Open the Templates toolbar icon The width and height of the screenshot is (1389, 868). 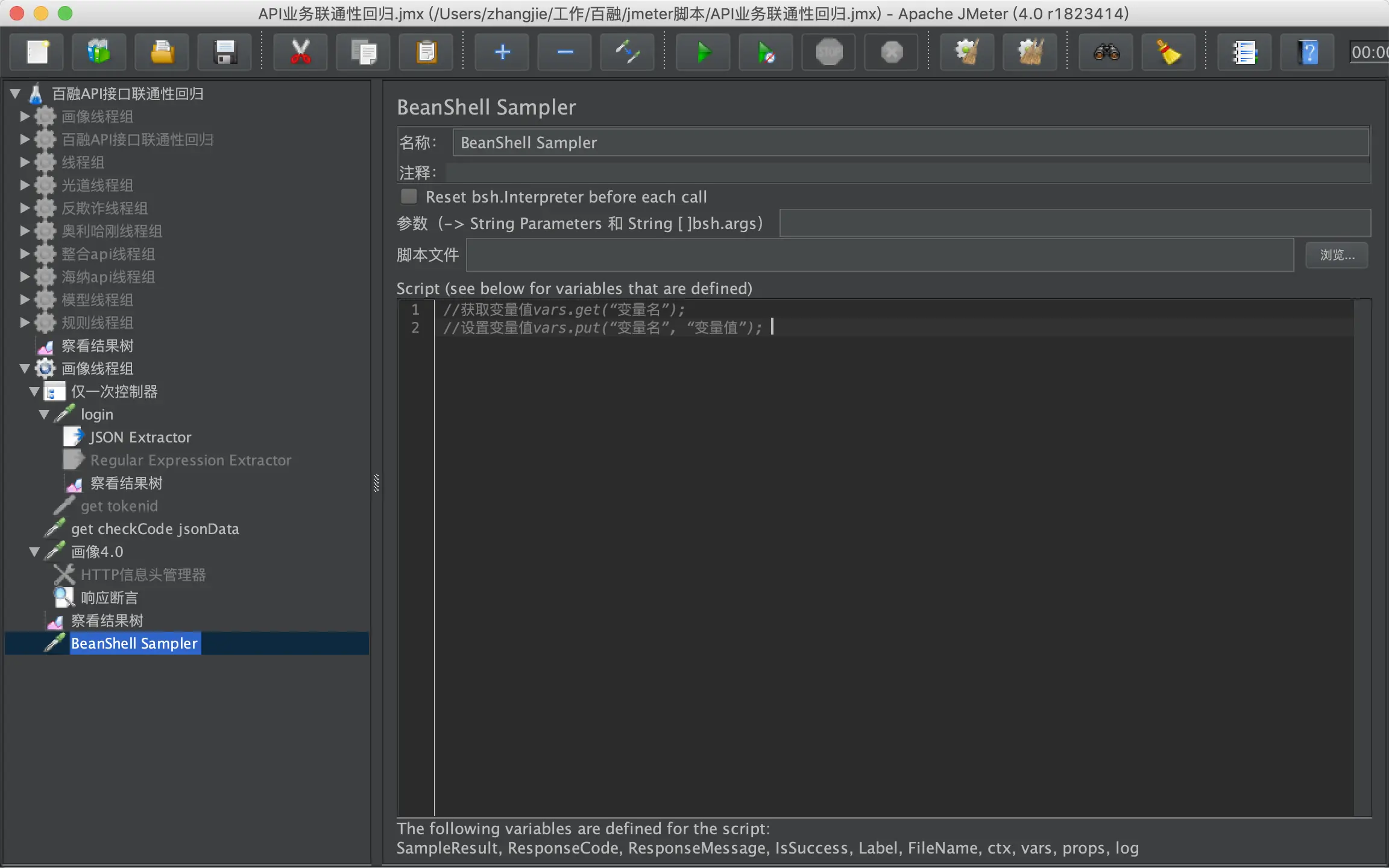(99, 52)
